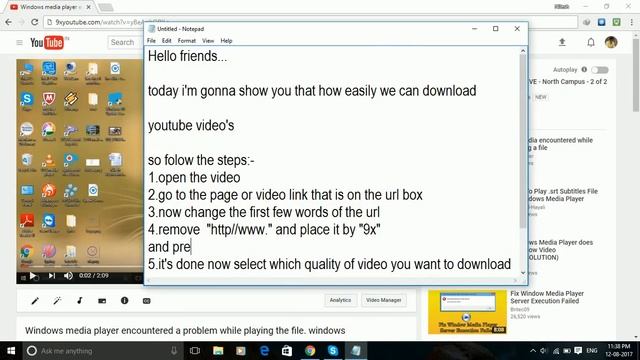Click the Video Manager button

tap(384, 300)
